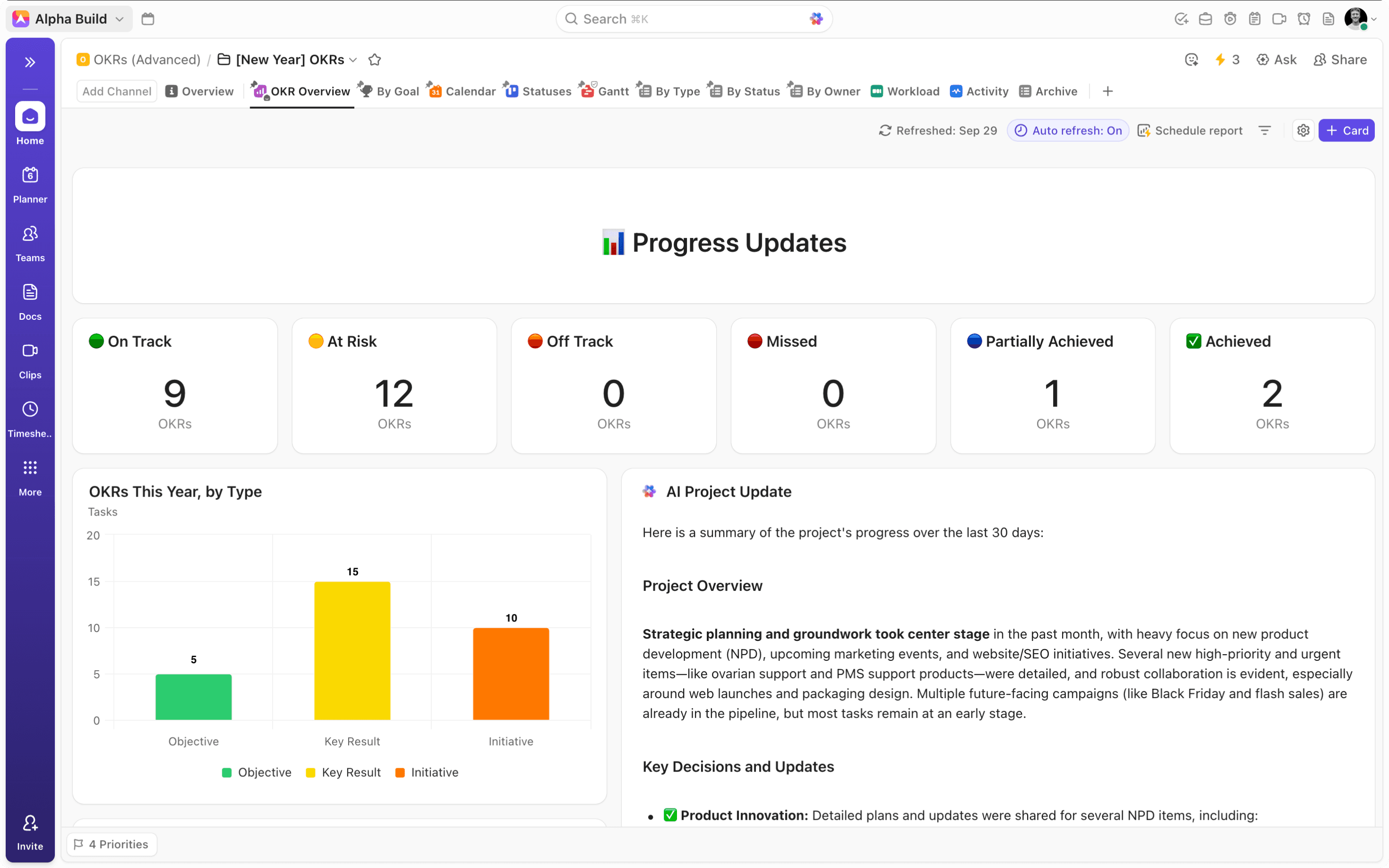
Task: Expand the collapsed sidebar with the arrows
Action: click(30, 62)
